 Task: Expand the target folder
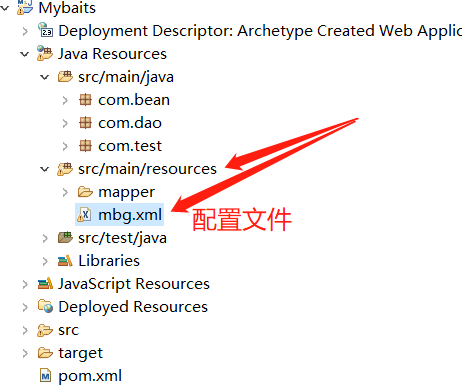point(25,353)
